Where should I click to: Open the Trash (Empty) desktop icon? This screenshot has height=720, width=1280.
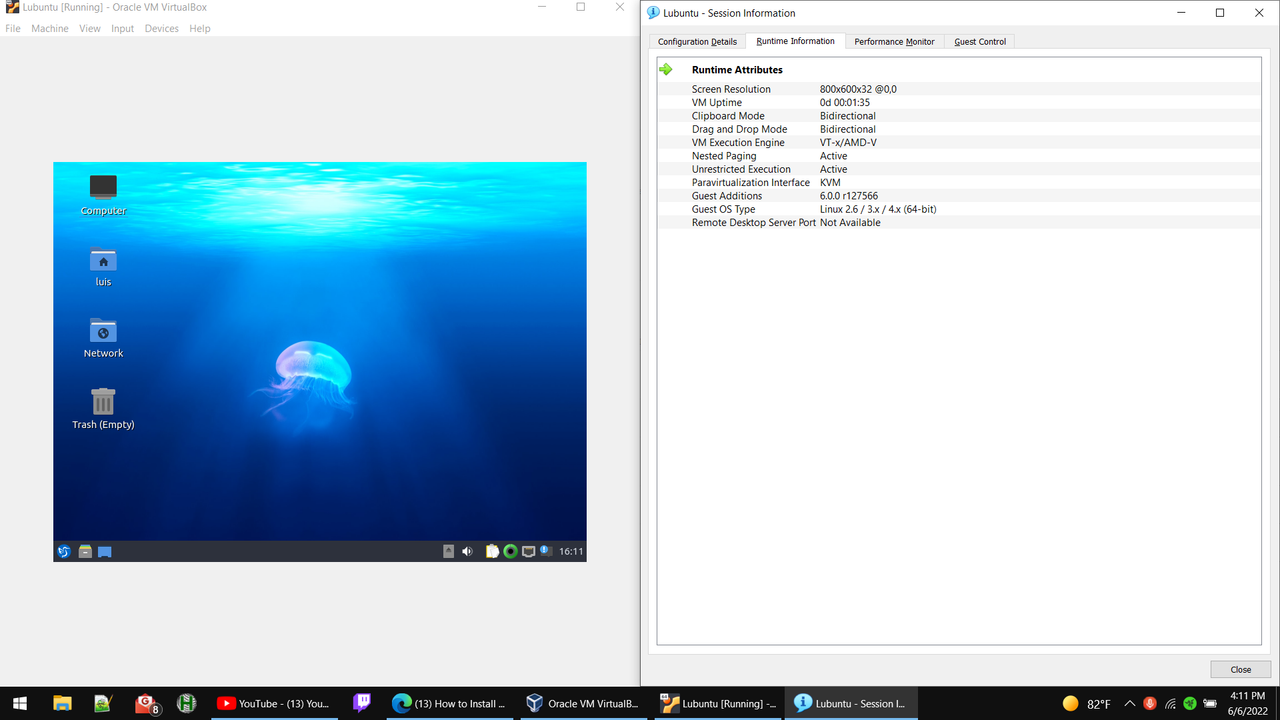pyautogui.click(x=102, y=404)
